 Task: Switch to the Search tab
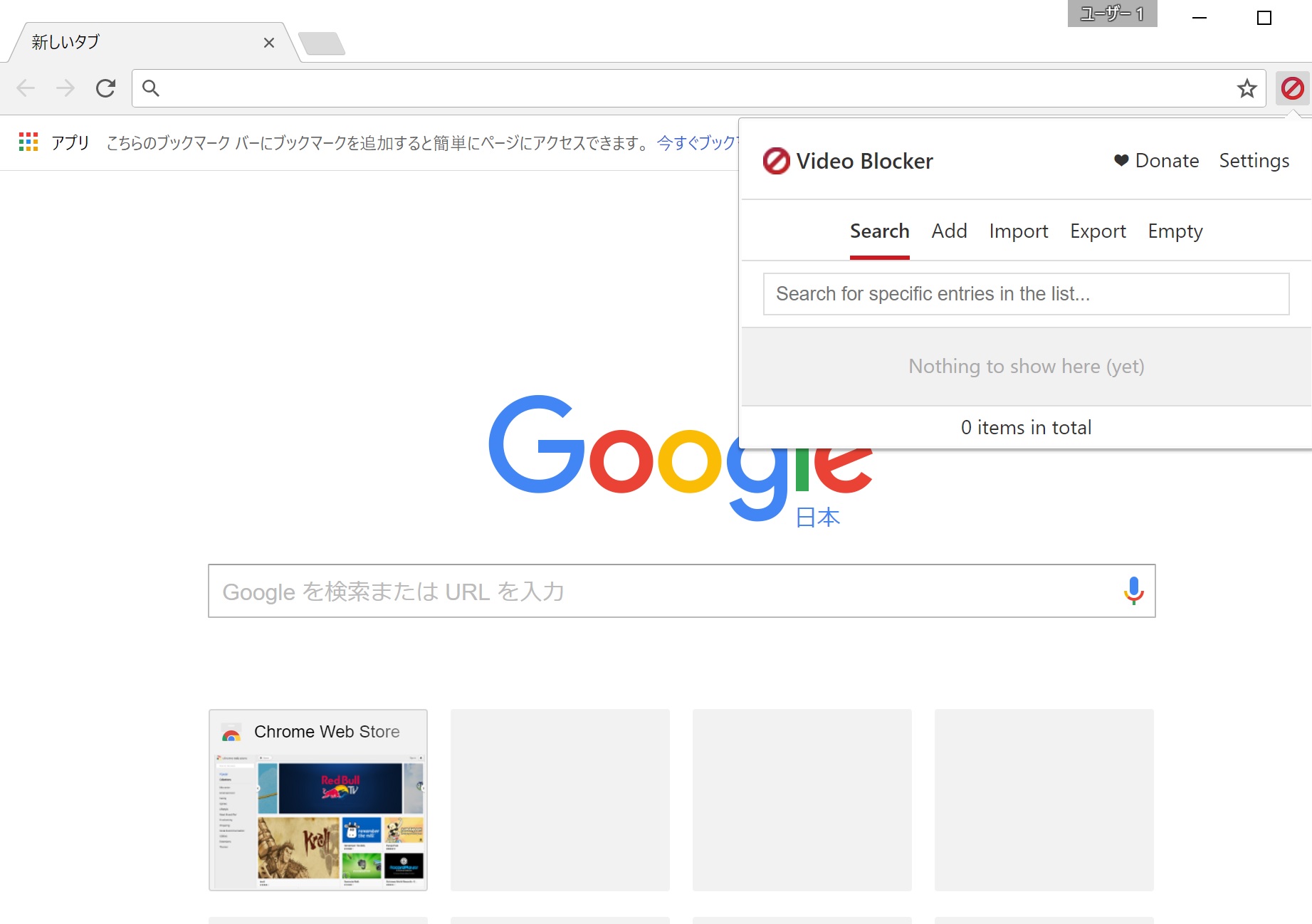click(879, 231)
